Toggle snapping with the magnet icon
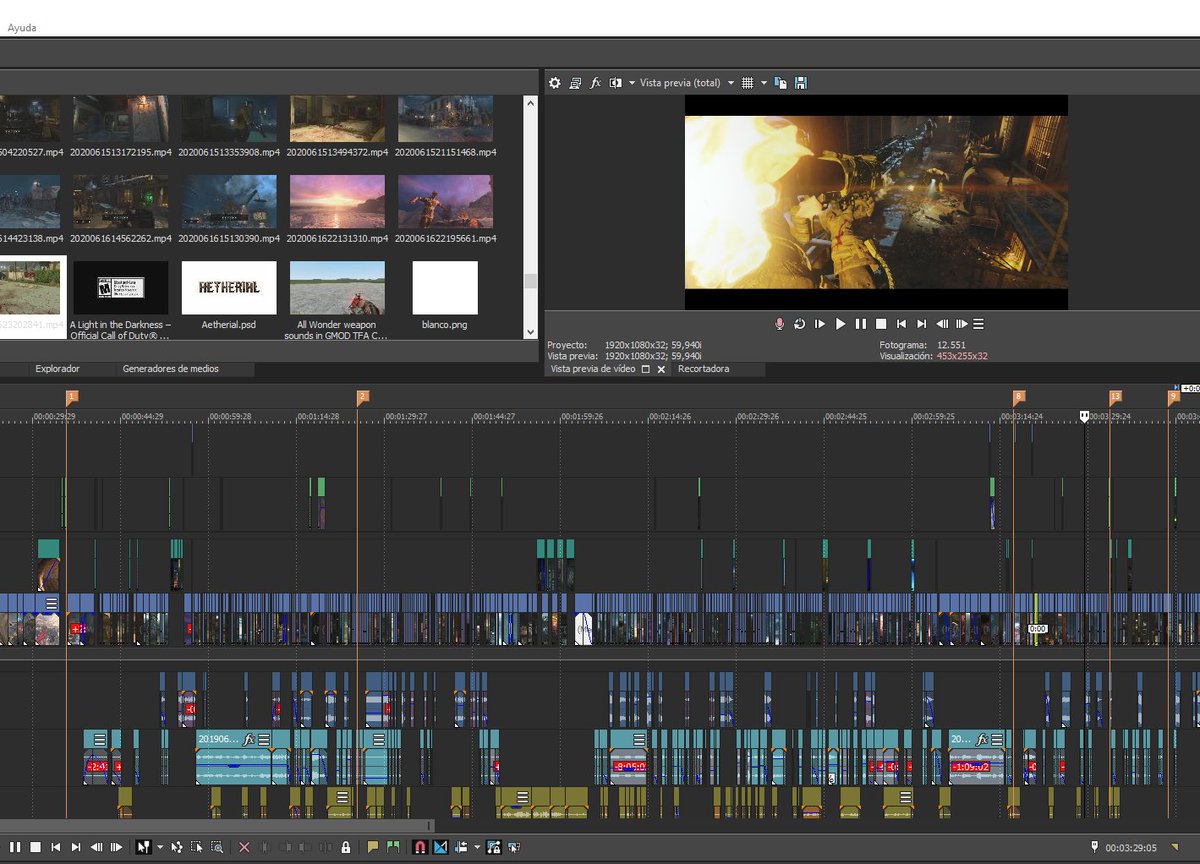The height and width of the screenshot is (864, 1200). (420, 847)
